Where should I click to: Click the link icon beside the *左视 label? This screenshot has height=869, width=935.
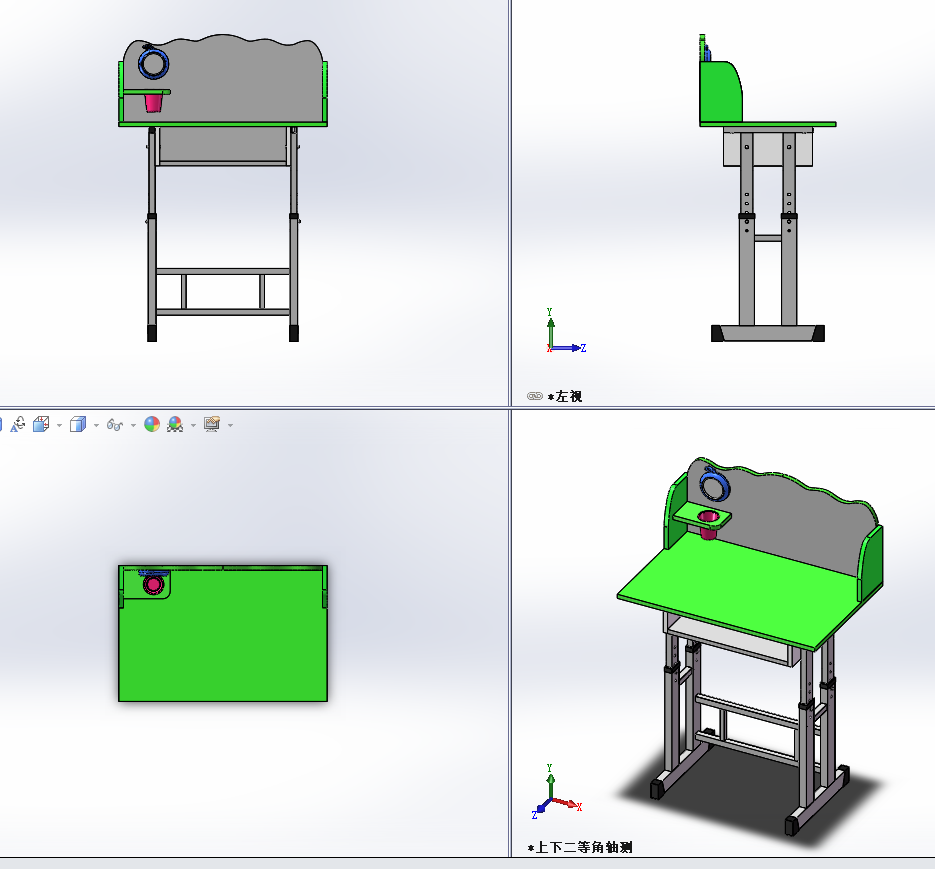pyautogui.click(x=535, y=396)
